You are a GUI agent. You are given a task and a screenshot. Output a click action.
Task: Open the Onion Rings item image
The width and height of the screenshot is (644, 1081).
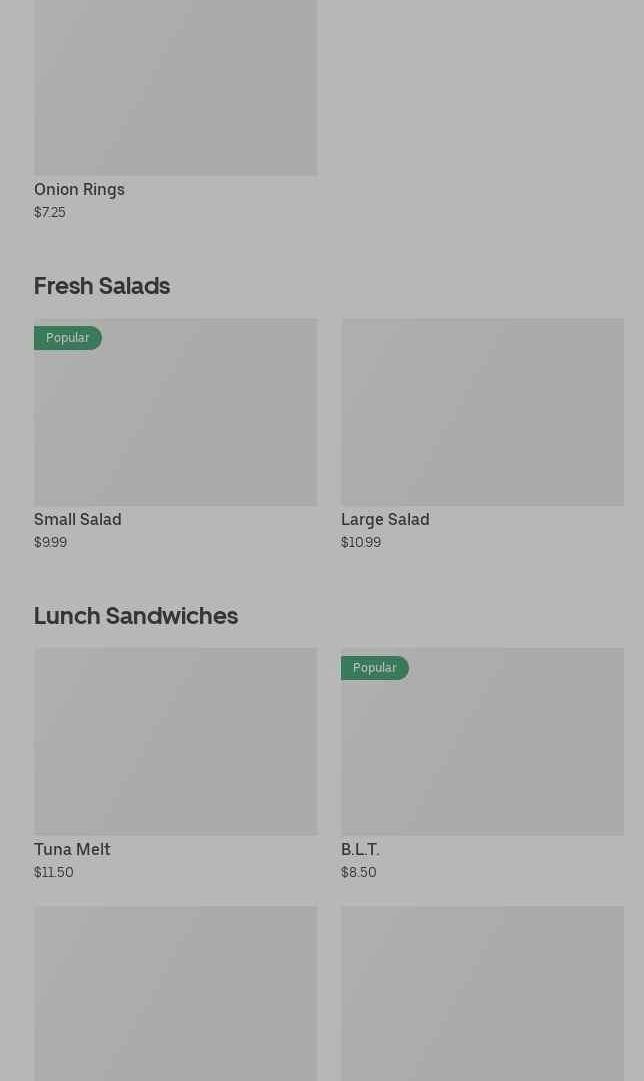tap(176, 88)
